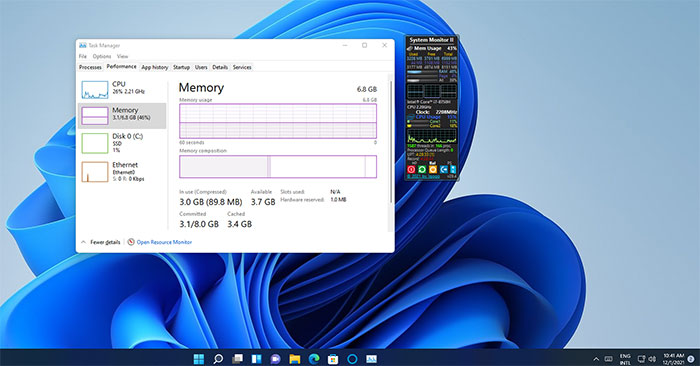Switch to the App history tab
Screen dimensions: 700x366
coord(154,67)
